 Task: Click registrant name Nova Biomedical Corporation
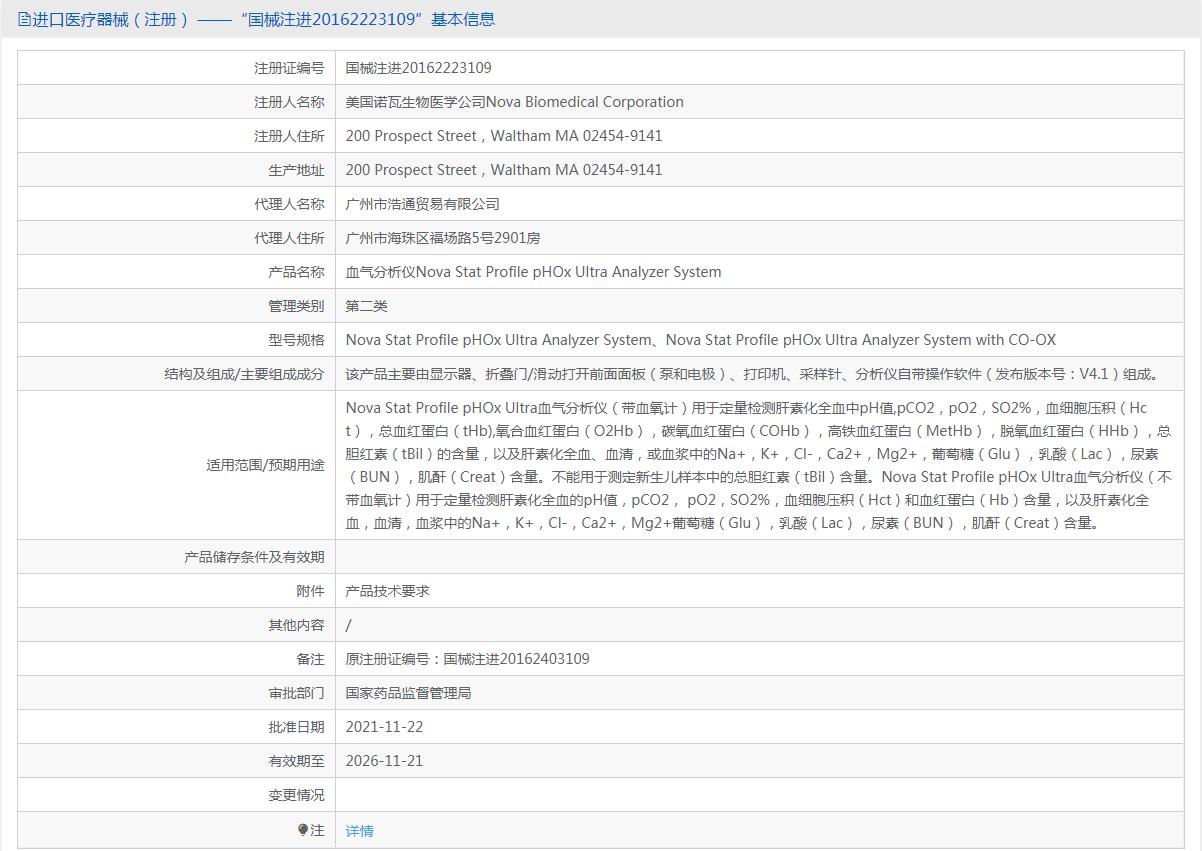pos(514,102)
